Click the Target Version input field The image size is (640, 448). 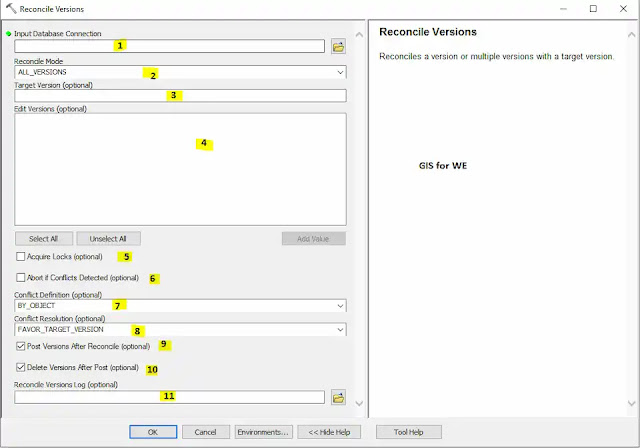[x=180, y=95]
